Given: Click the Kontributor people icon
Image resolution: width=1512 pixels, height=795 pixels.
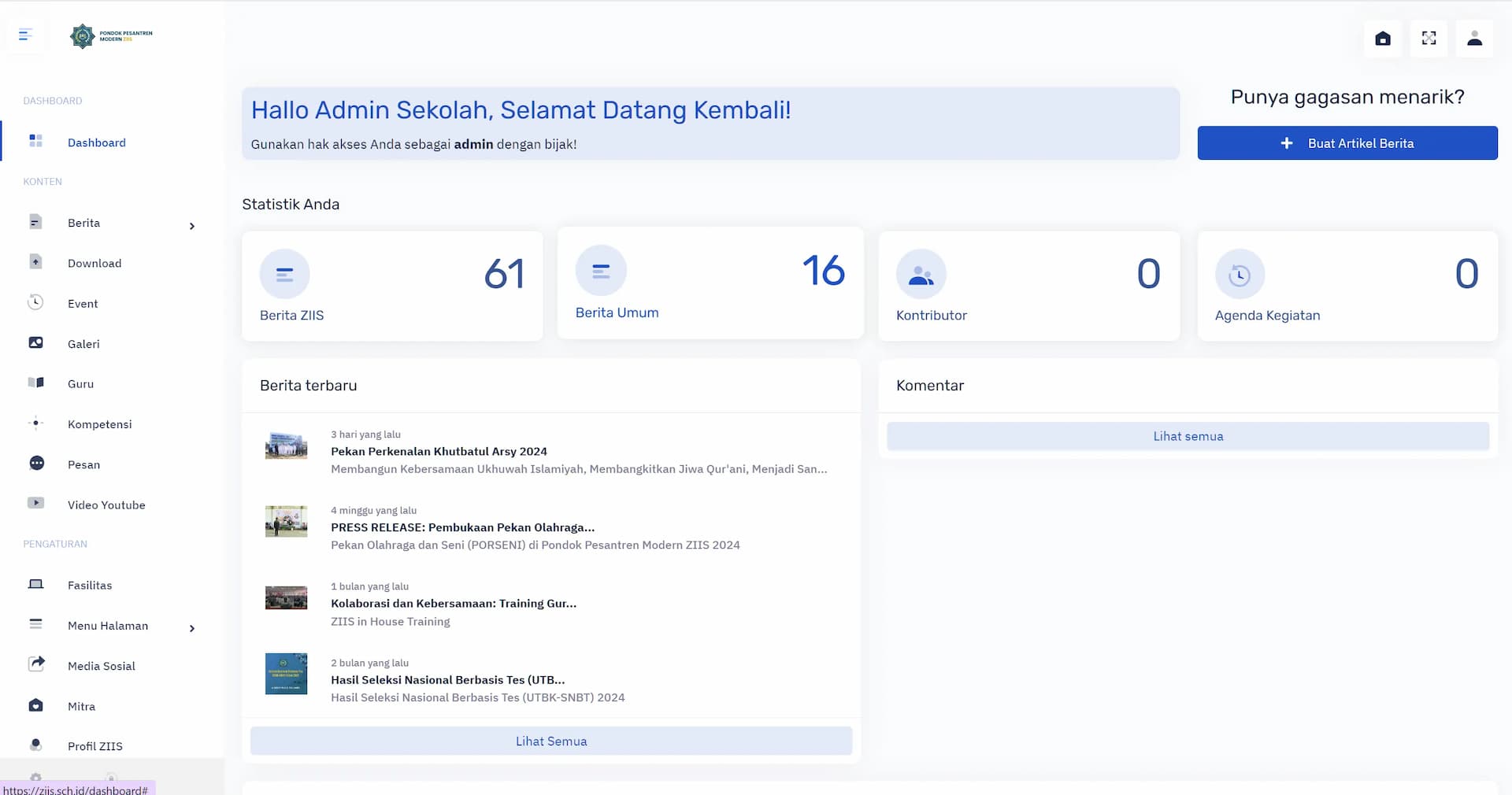Looking at the screenshot, I should point(921,274).
